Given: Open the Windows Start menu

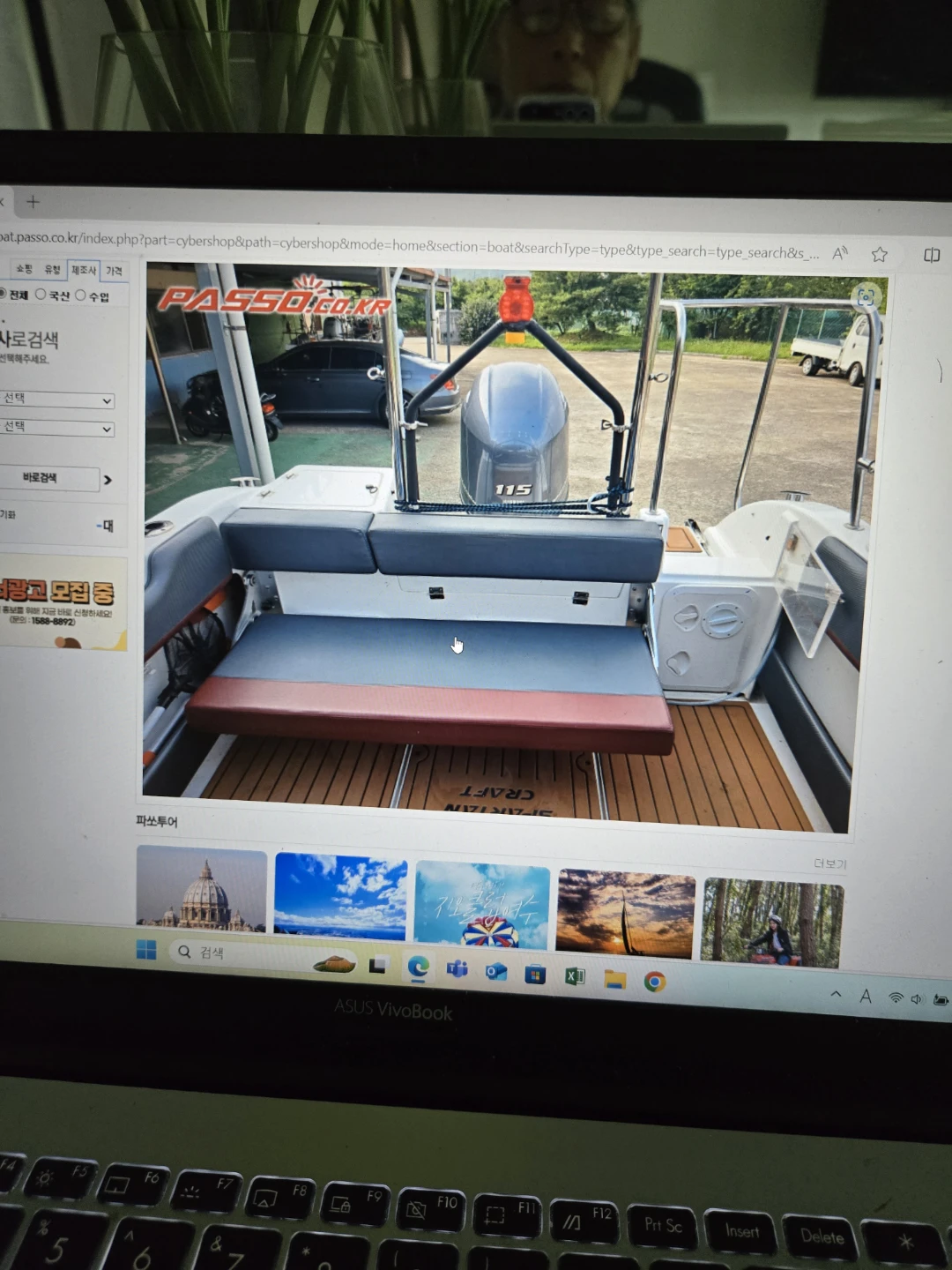Looking at the screenshot, I should [x=146, y=949].
